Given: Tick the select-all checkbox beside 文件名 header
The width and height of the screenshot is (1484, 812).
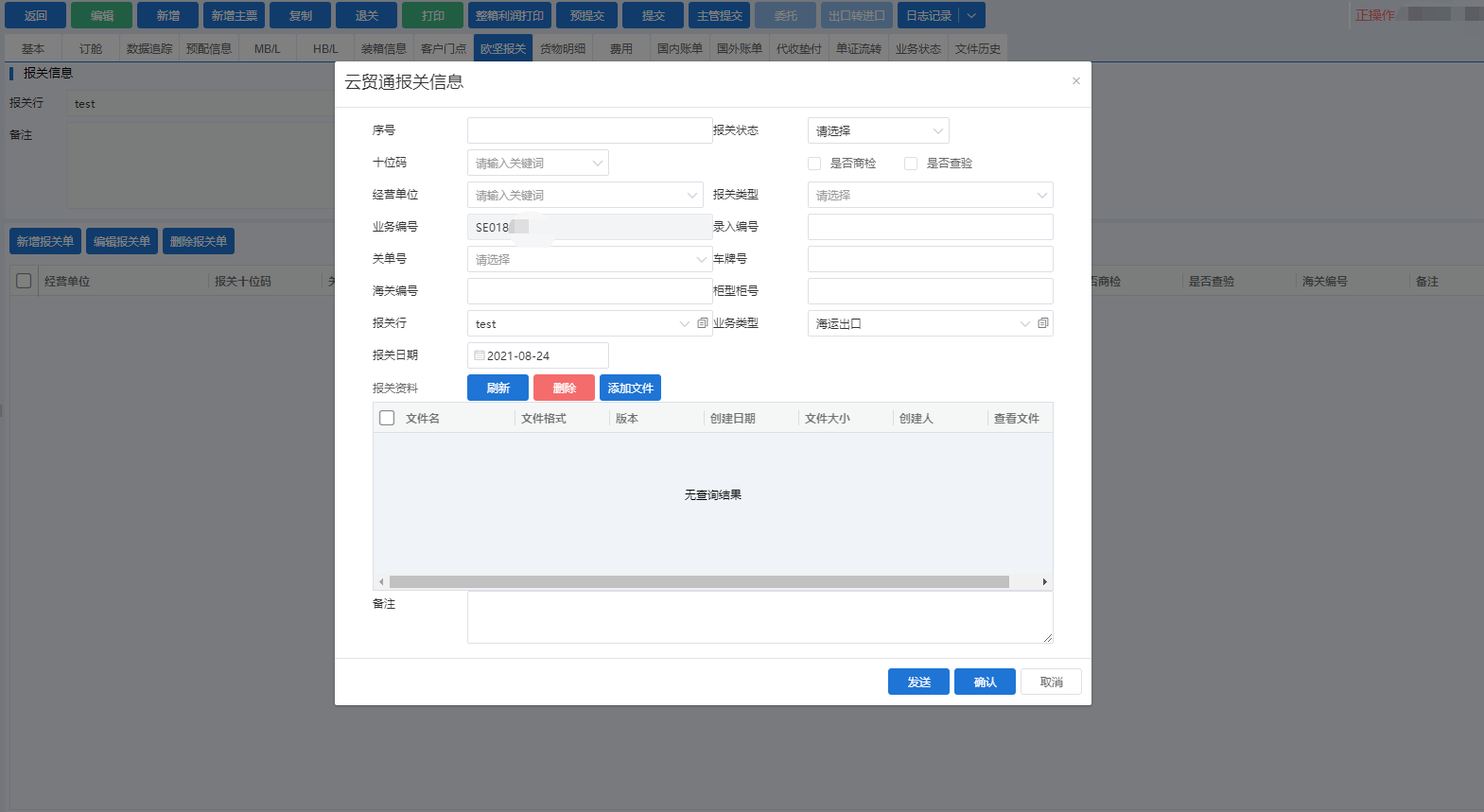Looking at the screenshot, I should pos(387,418).
